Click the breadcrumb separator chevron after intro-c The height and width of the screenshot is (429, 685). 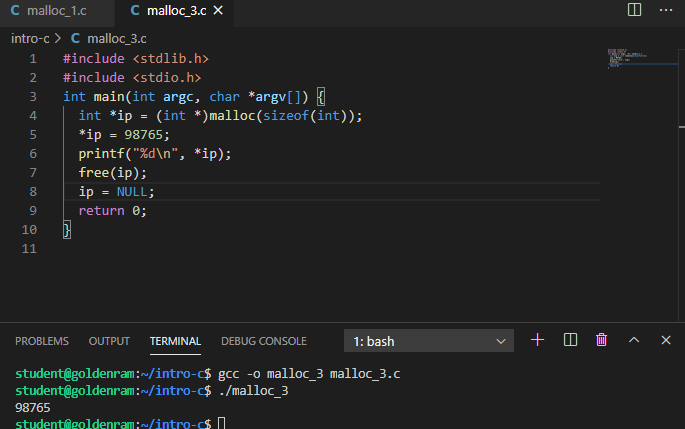[x=58, y=39]
